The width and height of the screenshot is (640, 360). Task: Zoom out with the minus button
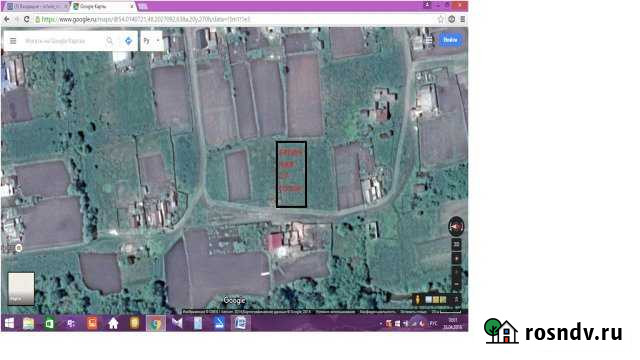point(456,284)
